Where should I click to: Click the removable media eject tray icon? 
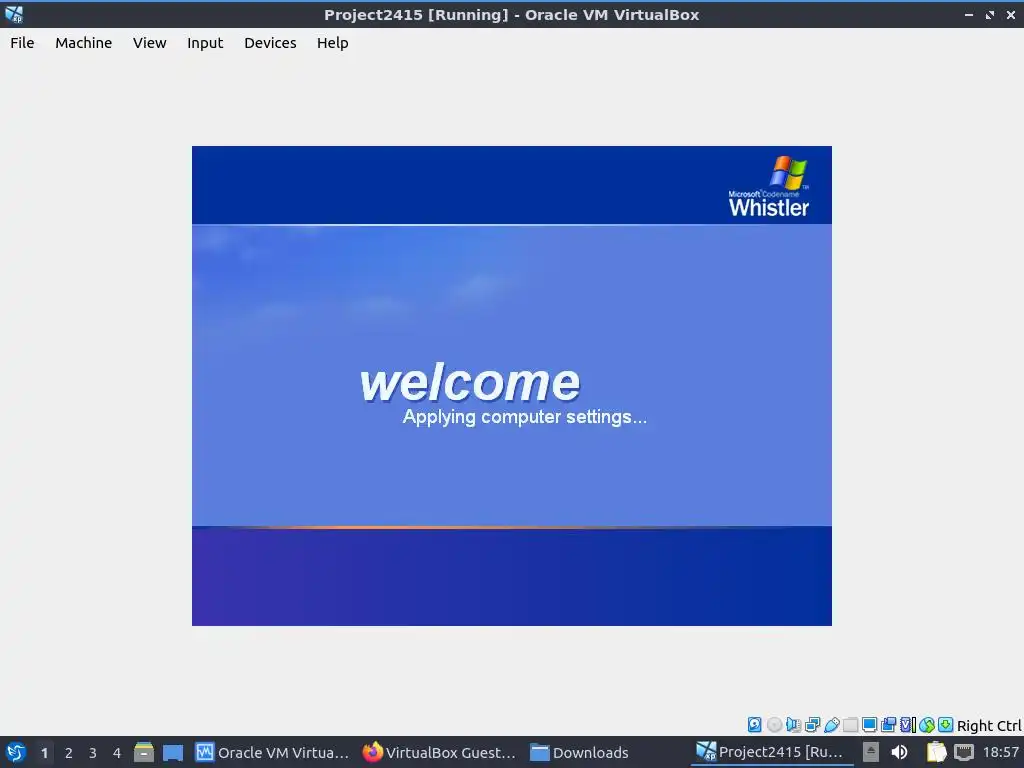click(x=871, y=752)
